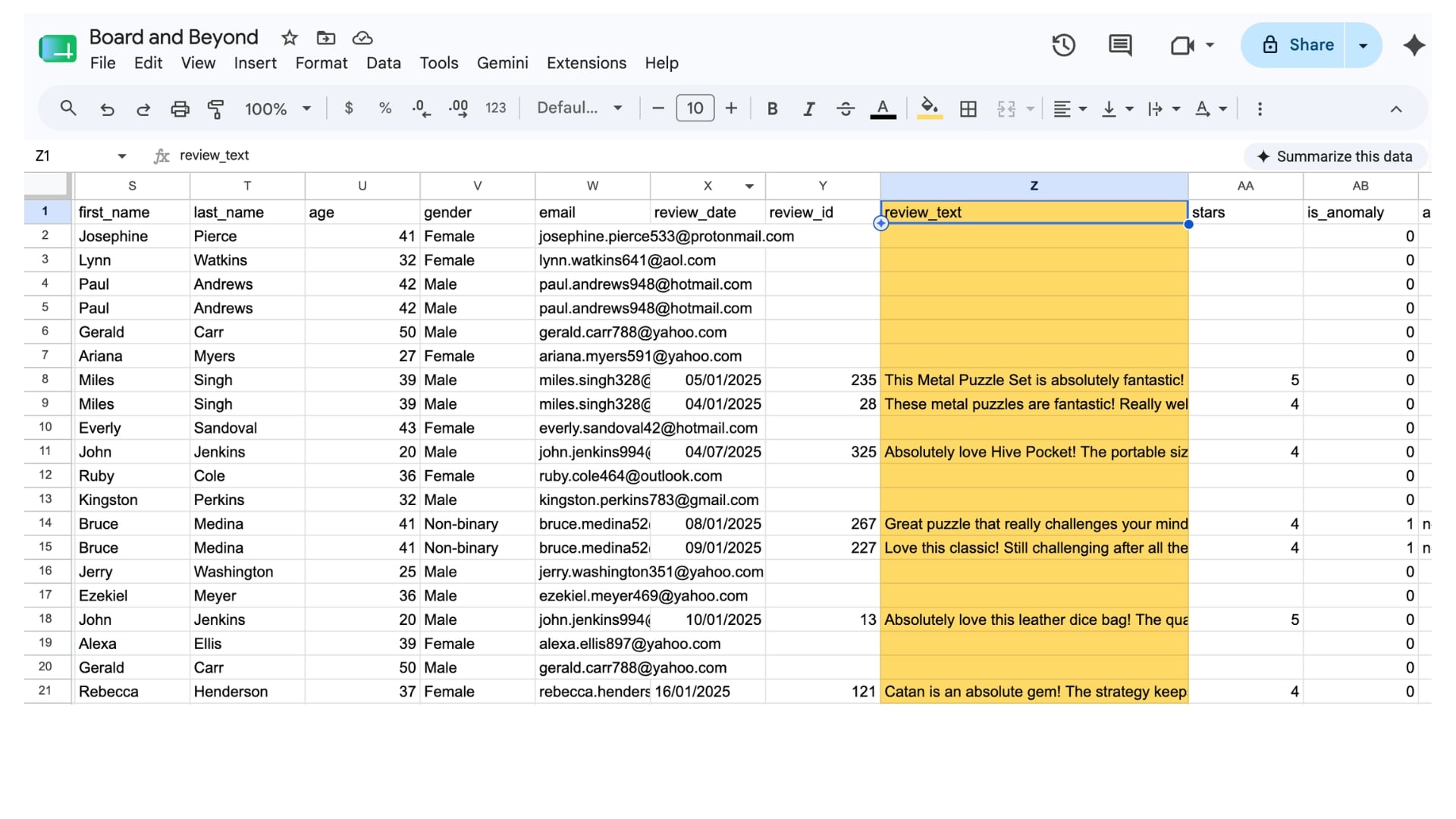Open the Share options arrow
This screenshot has width=1456, height=819.
click(x=1363, y=45)
